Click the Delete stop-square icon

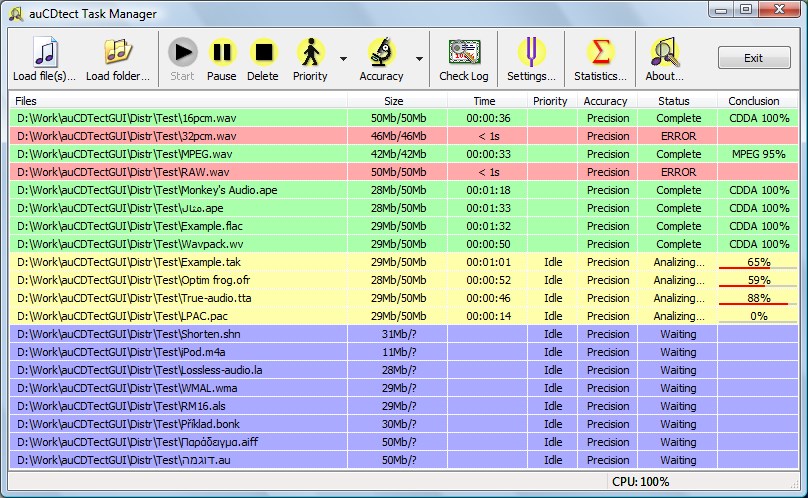click(263, 52)
